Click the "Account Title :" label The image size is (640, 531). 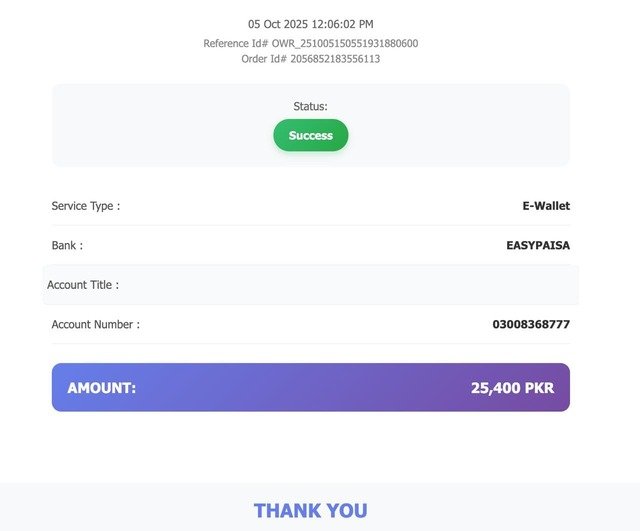pyautogui.click(x=83, y=285)
